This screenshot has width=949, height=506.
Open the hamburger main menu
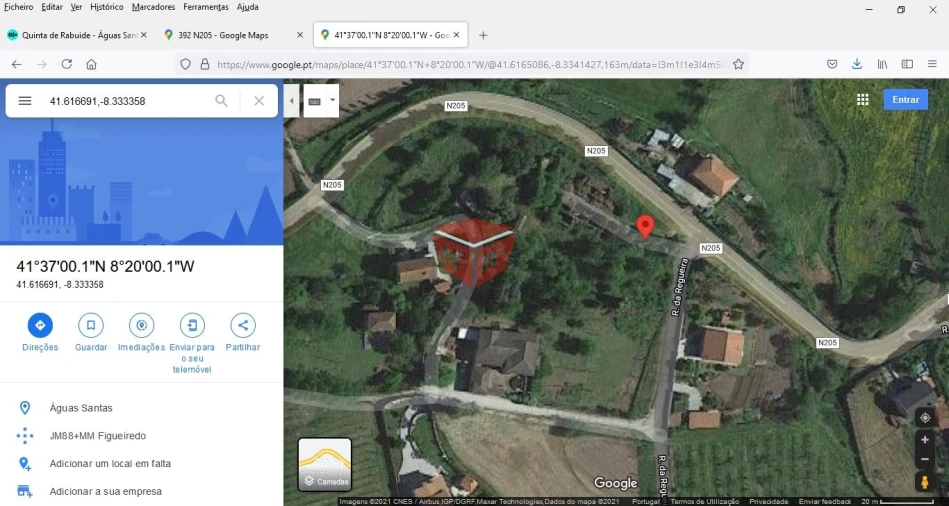coord(25,101)
